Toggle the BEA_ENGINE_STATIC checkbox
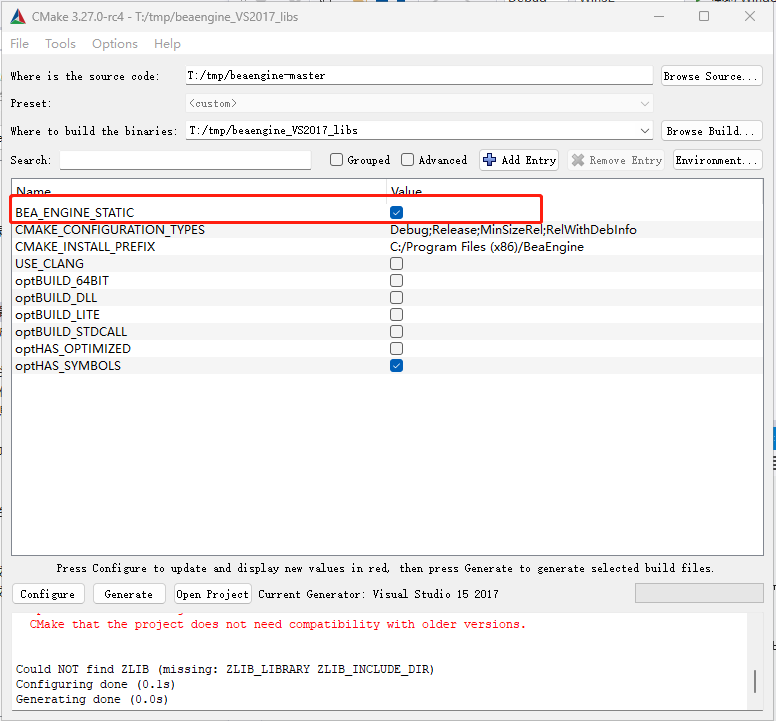 coord(397,212)
